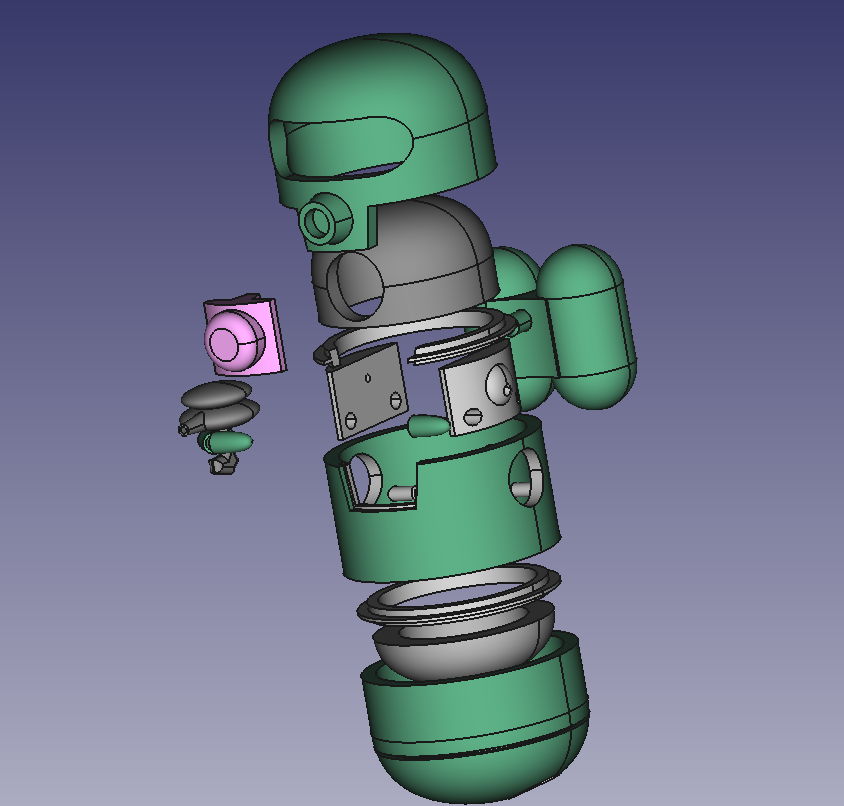The height and width of the screenshot is (806, 844).
Task: Click the round port on the green helmet
Action: 324,219
